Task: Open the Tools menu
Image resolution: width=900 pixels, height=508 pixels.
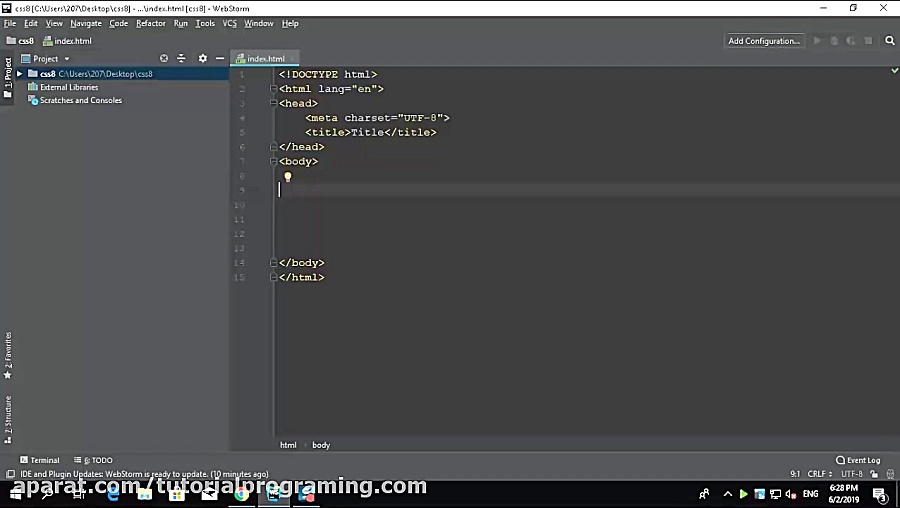Action: coord(205,24)
